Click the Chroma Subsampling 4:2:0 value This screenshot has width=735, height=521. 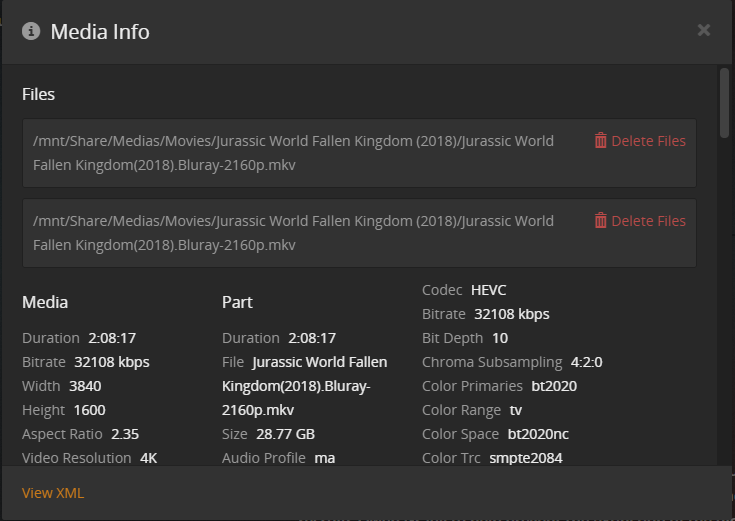[x=586, y=362]
